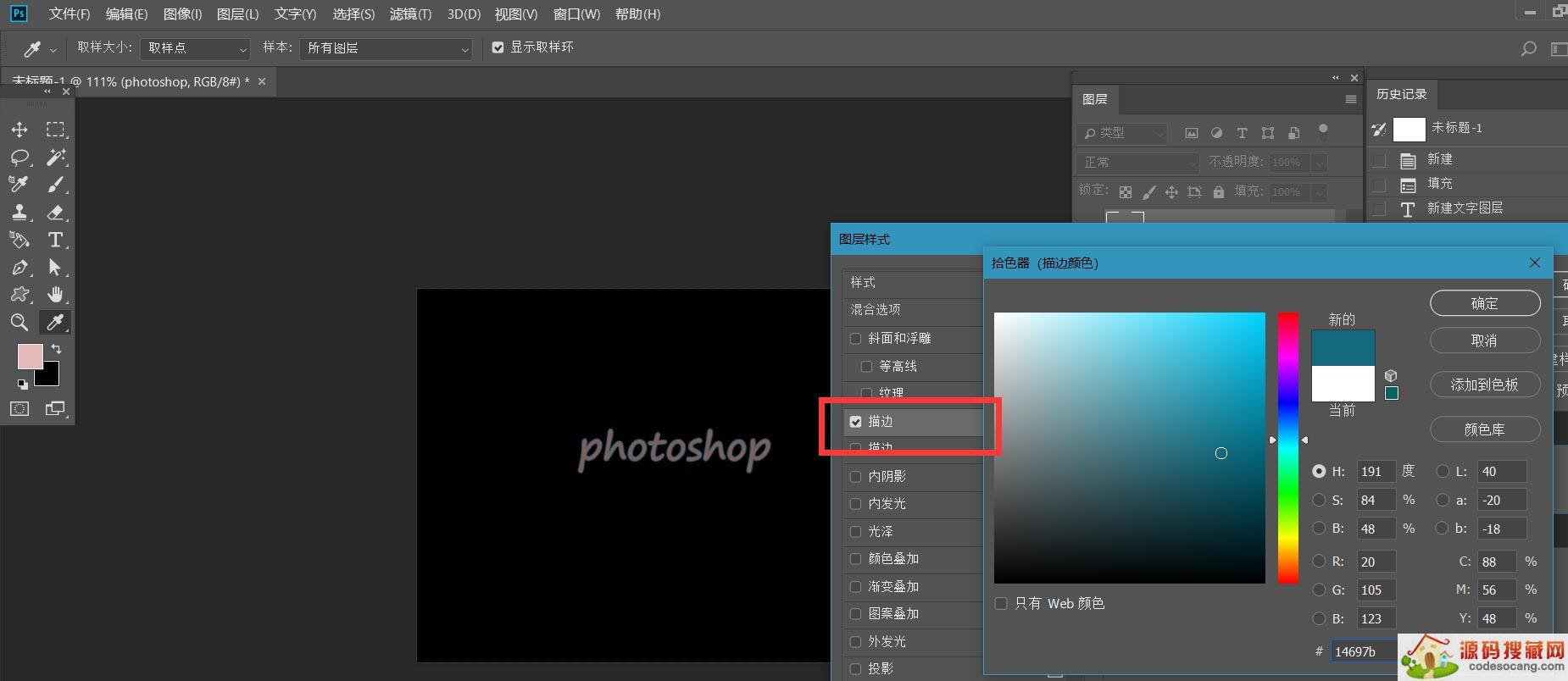The image size is (1568, 681).
Task: Uncheck the checked 描边 style option
Action: [856, 421]
